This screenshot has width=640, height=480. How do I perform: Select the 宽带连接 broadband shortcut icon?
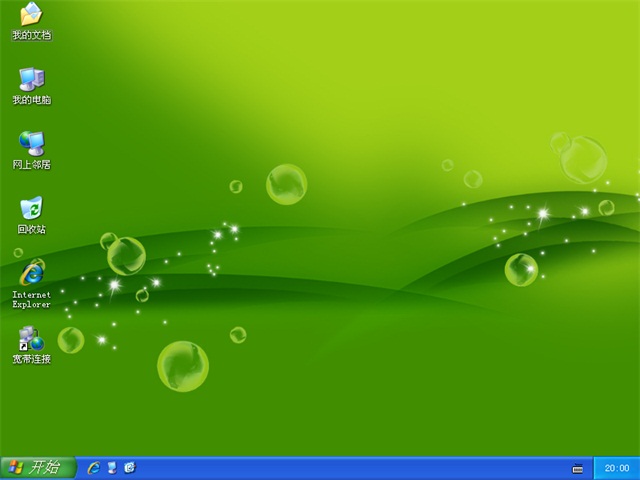(x=31, y=338)
